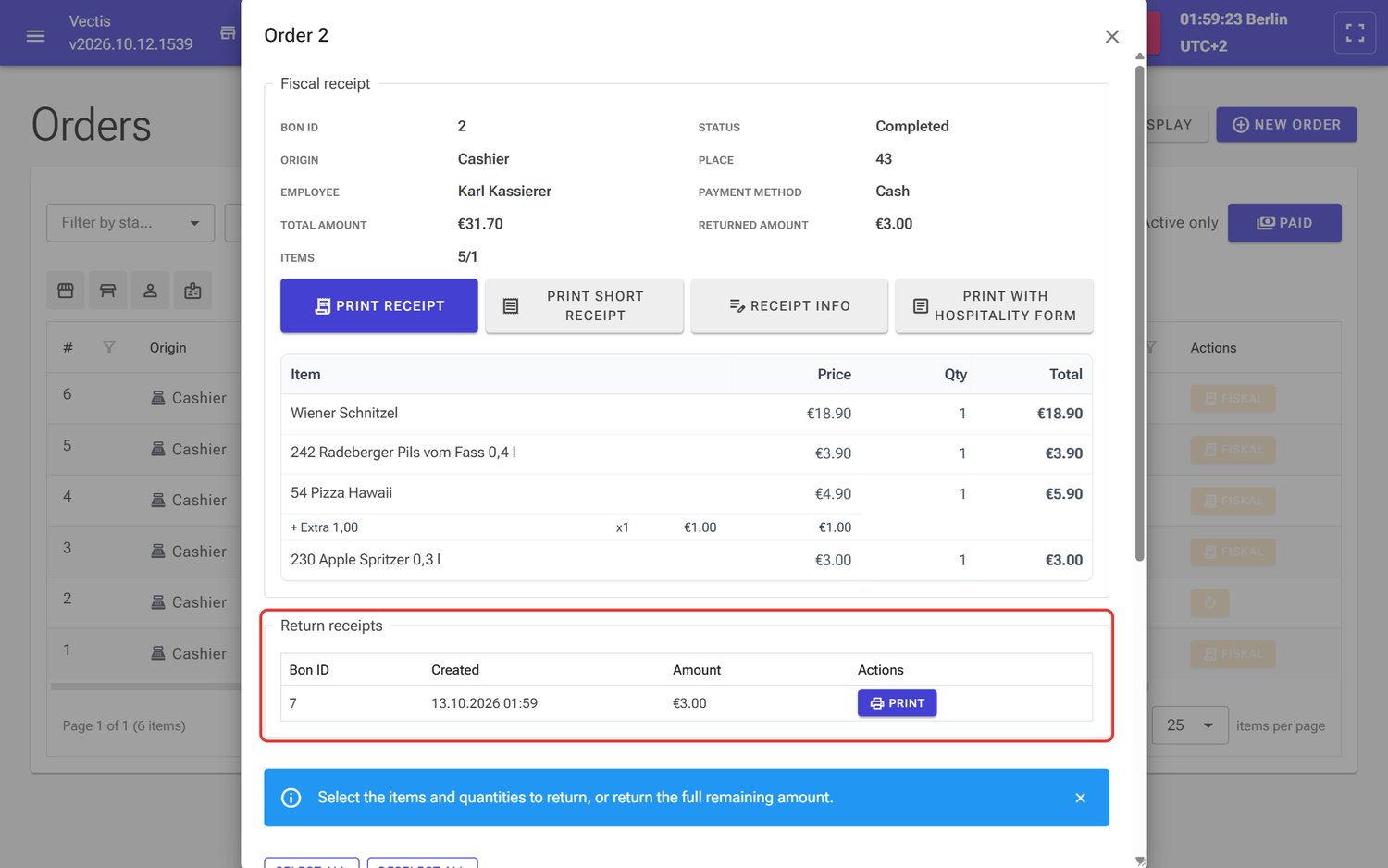Click order row 6 Cashier
Image resolution: width=1388 pixels, height=868 pixels.
(144, 398)
